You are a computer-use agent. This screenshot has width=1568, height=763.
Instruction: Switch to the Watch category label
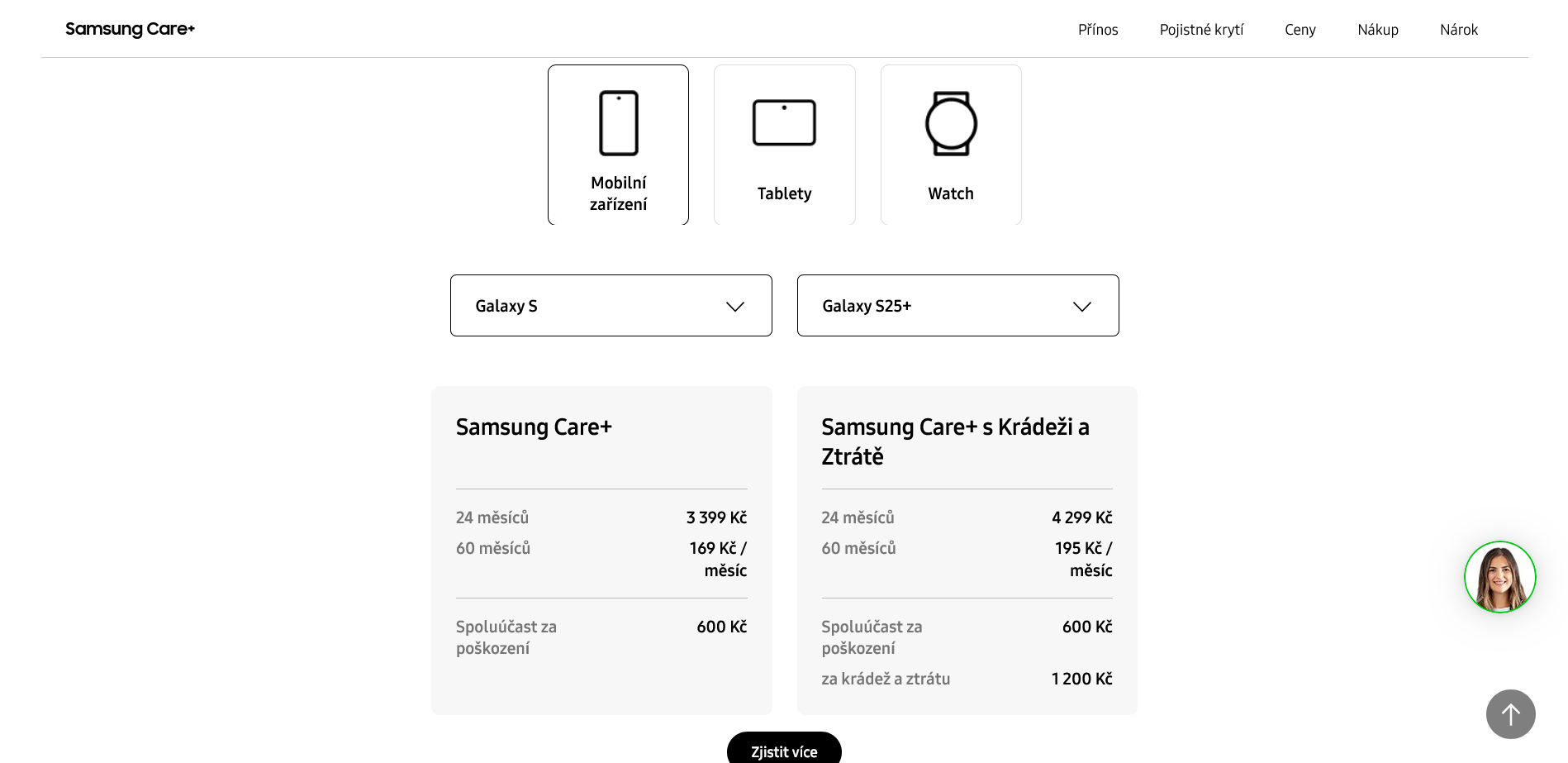coord(951,193)
